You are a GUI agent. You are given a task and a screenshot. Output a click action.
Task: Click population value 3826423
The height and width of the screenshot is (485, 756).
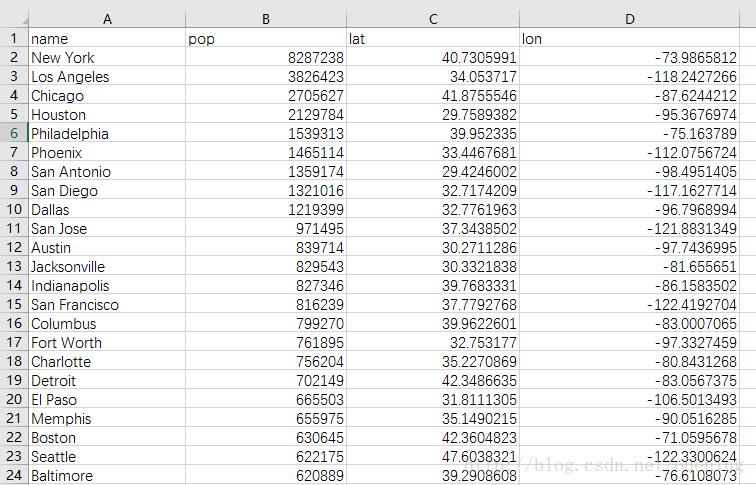tap(266, 76)
